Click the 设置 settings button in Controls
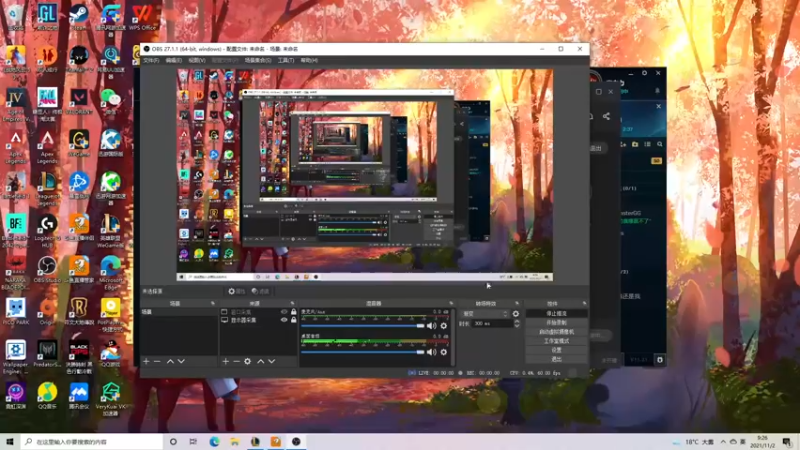Image resolution: width=800 pixels, height=450 pixels. coord(556,350)
